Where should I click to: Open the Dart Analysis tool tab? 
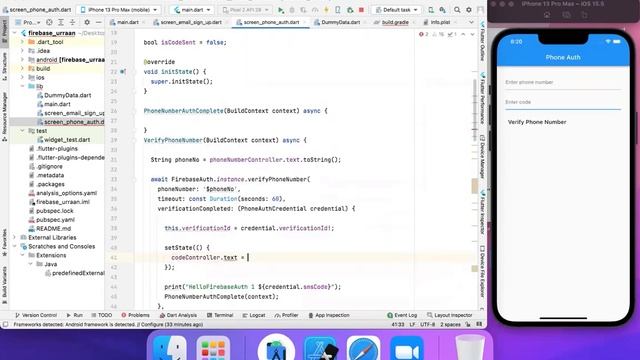pyautogui.click(x=178, y=315)
